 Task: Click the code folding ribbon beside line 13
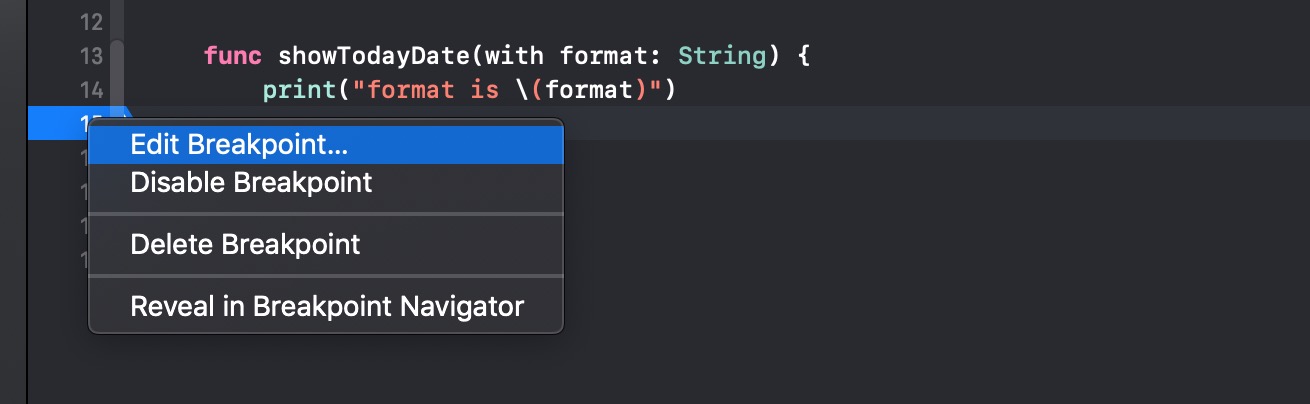click(118, 56)
